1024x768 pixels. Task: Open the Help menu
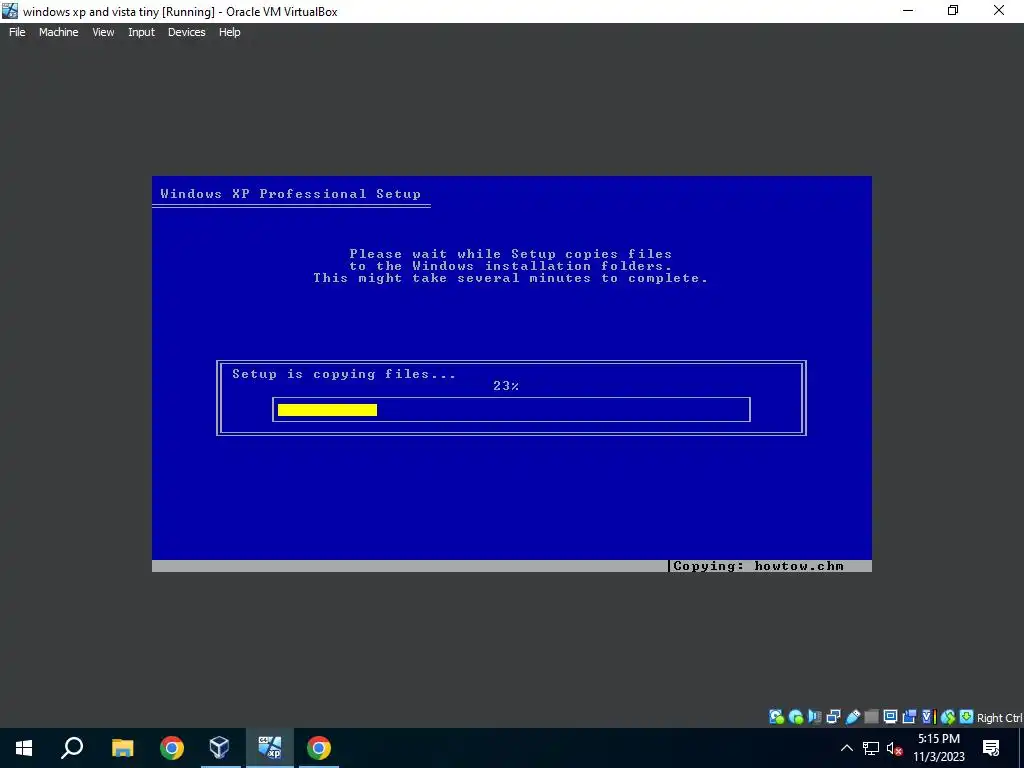(229, 32)
